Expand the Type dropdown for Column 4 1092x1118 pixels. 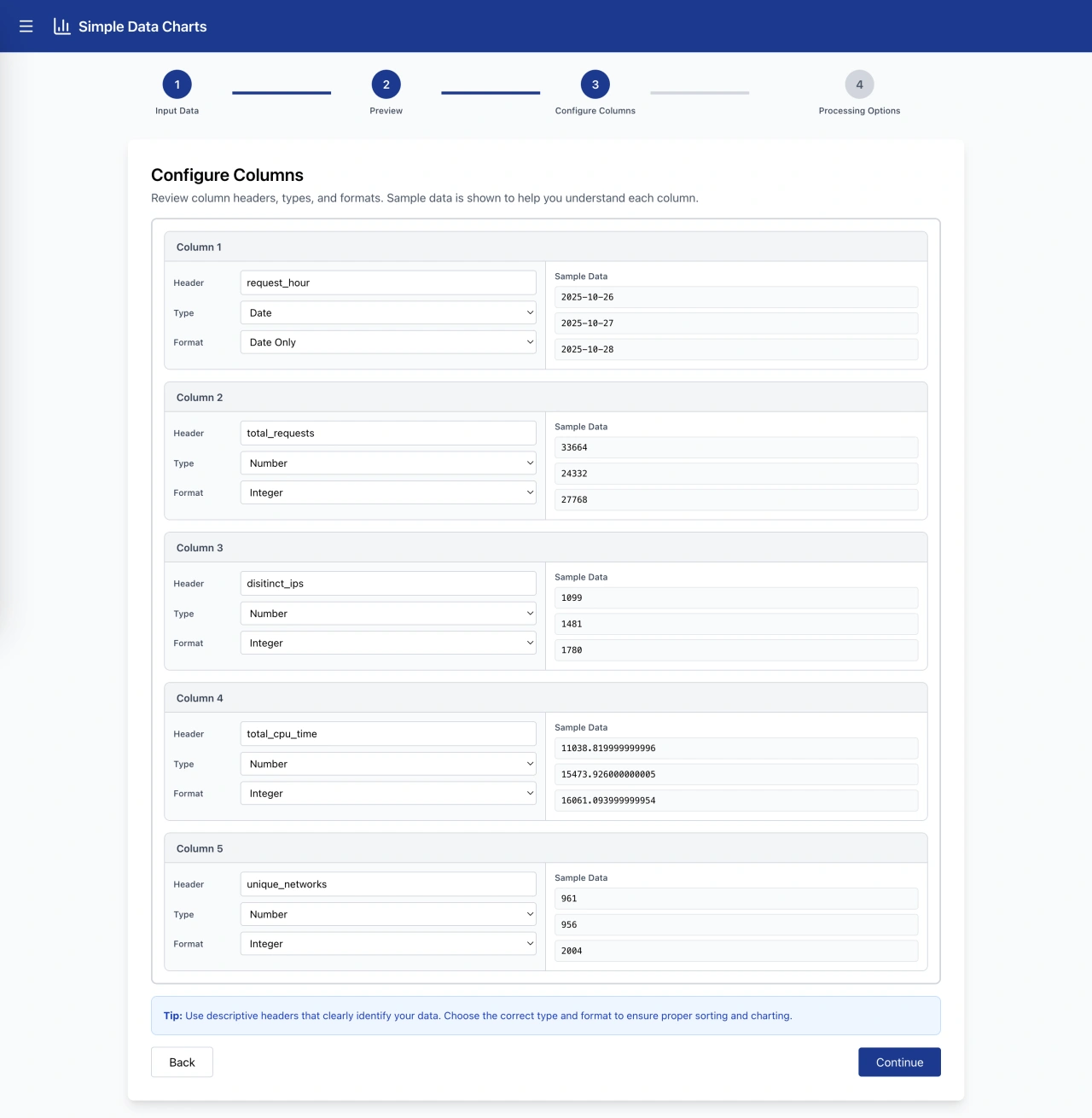[387, 764]
